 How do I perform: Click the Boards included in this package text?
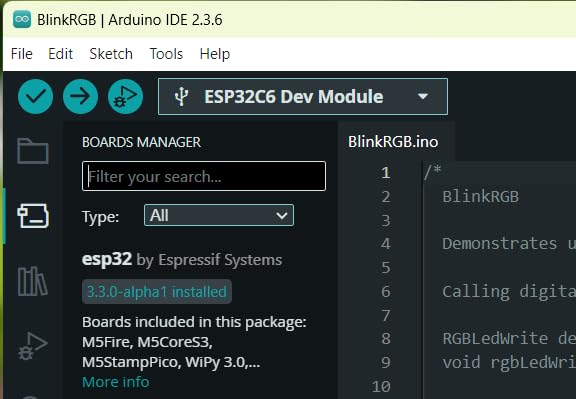point(194,322)
